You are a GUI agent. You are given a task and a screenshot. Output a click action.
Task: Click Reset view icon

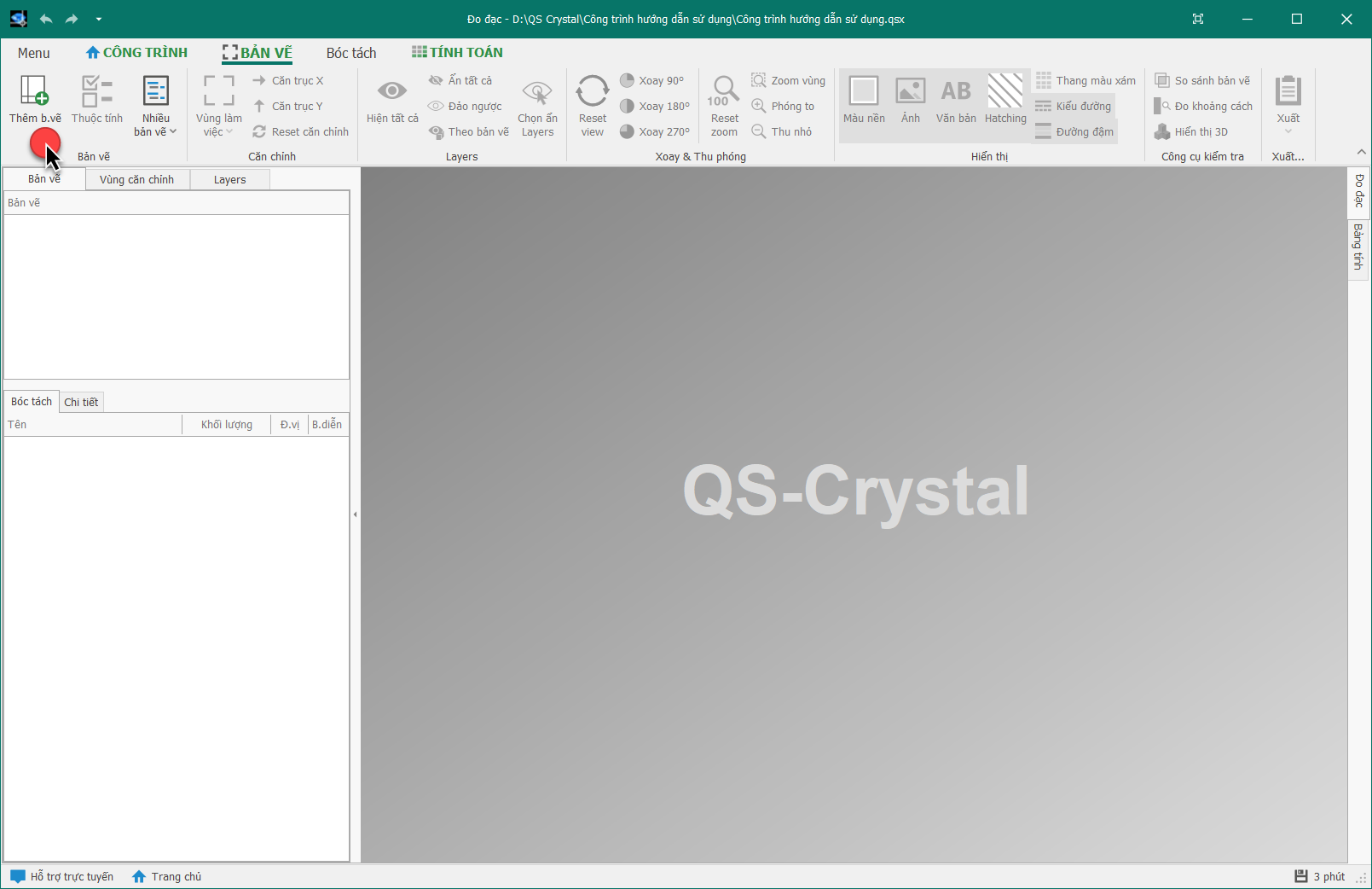(592, 90)
